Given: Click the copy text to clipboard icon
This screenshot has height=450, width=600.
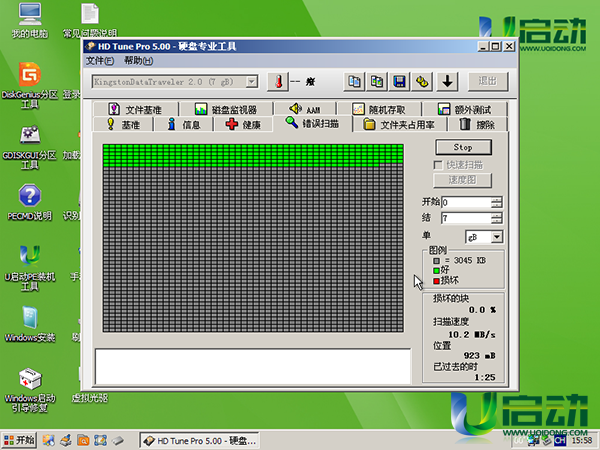Looking at the screenshot, I should pos(354,82).
